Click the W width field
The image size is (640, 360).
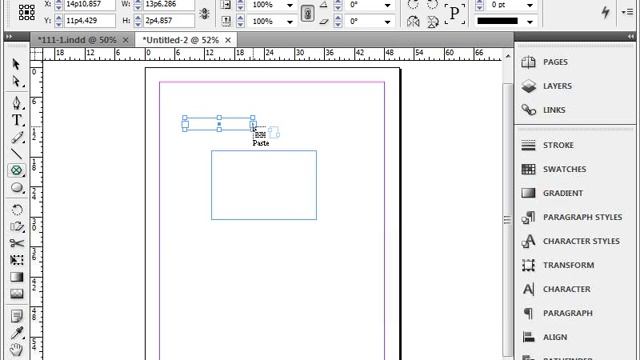[x=169, y=4]
